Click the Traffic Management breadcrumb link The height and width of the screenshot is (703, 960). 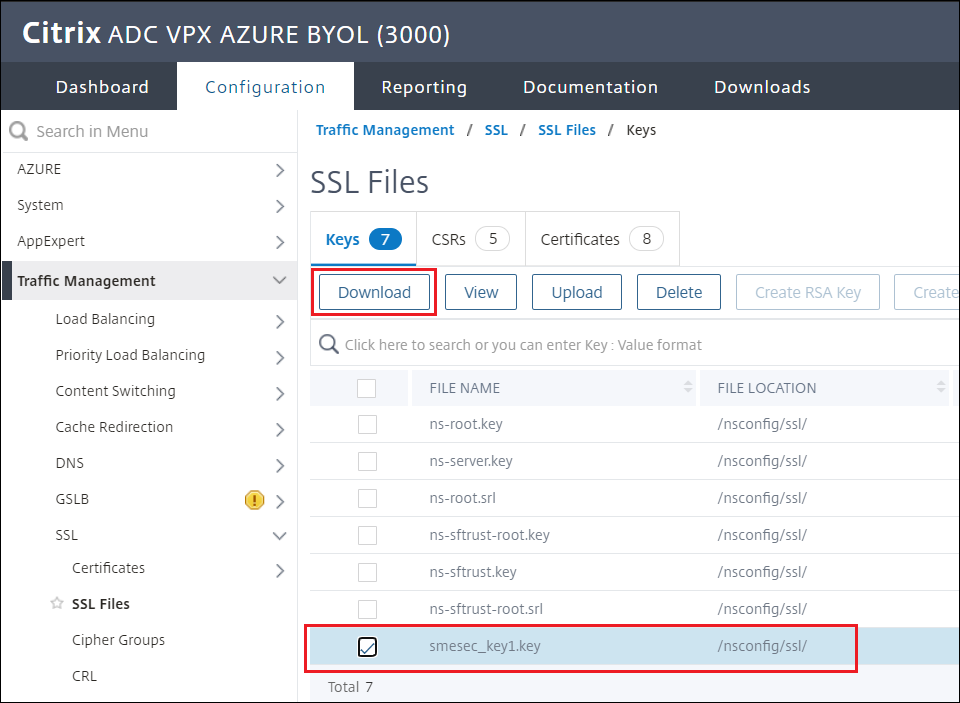[385, 130]
